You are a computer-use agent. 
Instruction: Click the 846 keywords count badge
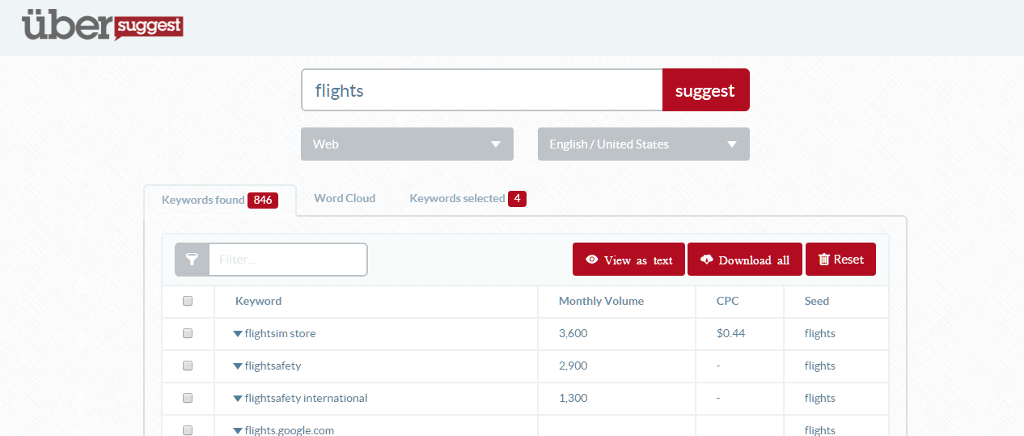[x=263, y=200]
